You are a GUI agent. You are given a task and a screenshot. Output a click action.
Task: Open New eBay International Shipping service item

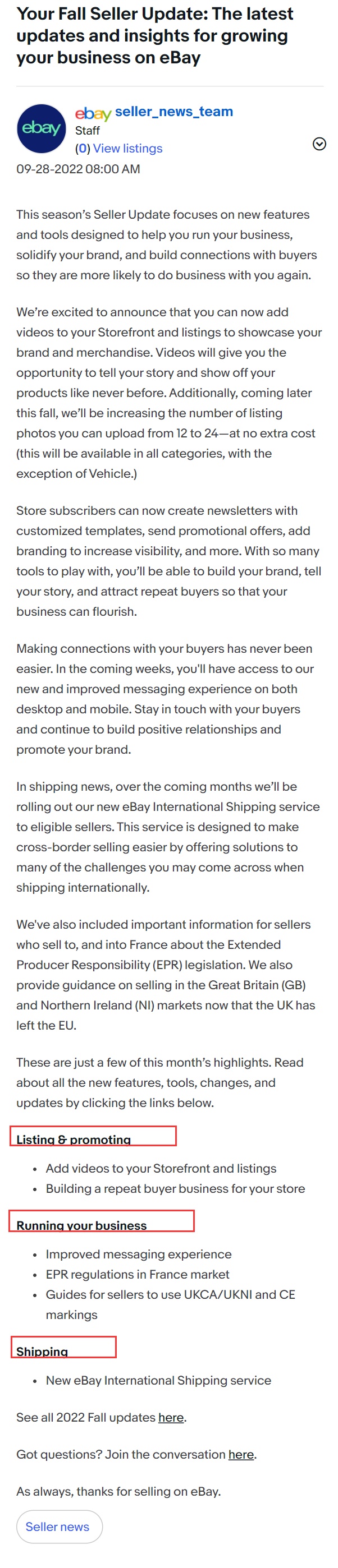pyautogui.click(x=158, y=1380)
